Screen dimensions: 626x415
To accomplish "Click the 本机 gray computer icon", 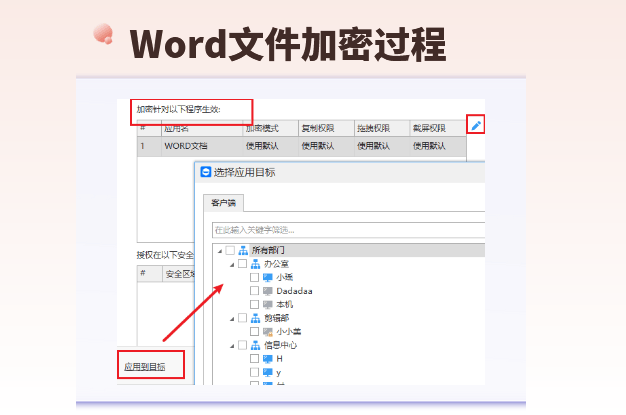I will (267, 305).
